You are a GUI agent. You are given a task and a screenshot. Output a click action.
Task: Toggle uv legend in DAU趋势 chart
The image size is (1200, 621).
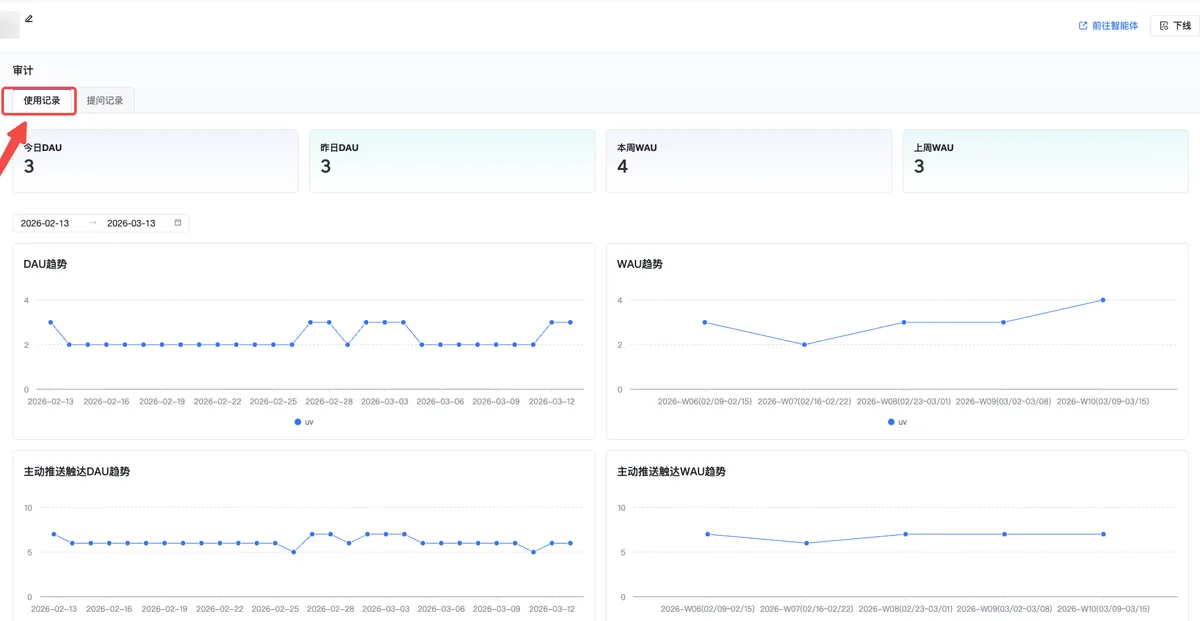304,422
